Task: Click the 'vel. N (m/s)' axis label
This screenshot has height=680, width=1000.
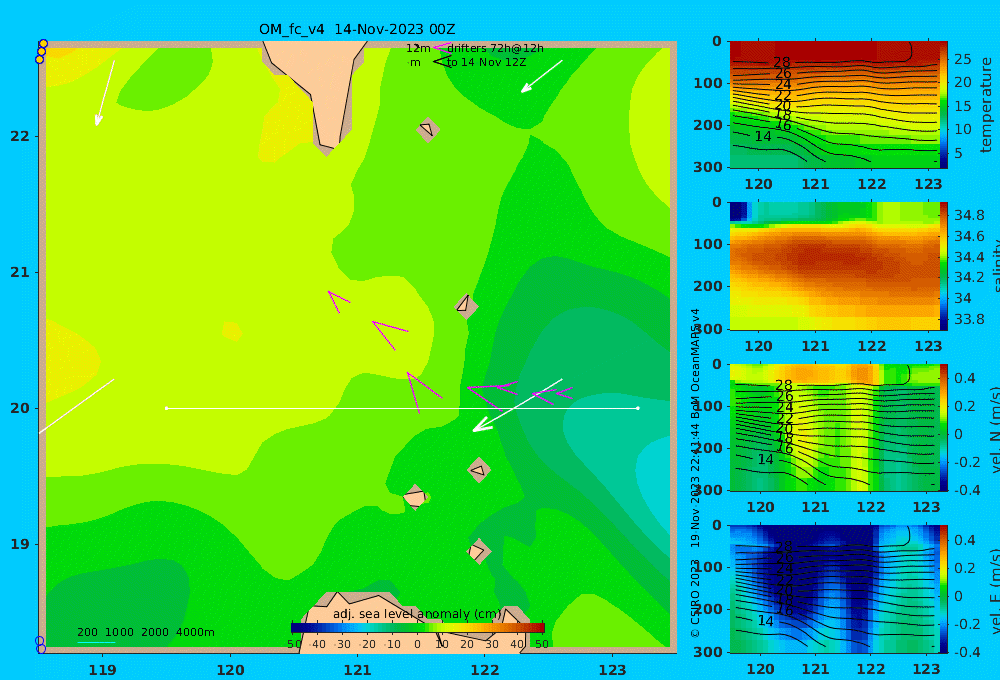Action: tap(995, 431)
